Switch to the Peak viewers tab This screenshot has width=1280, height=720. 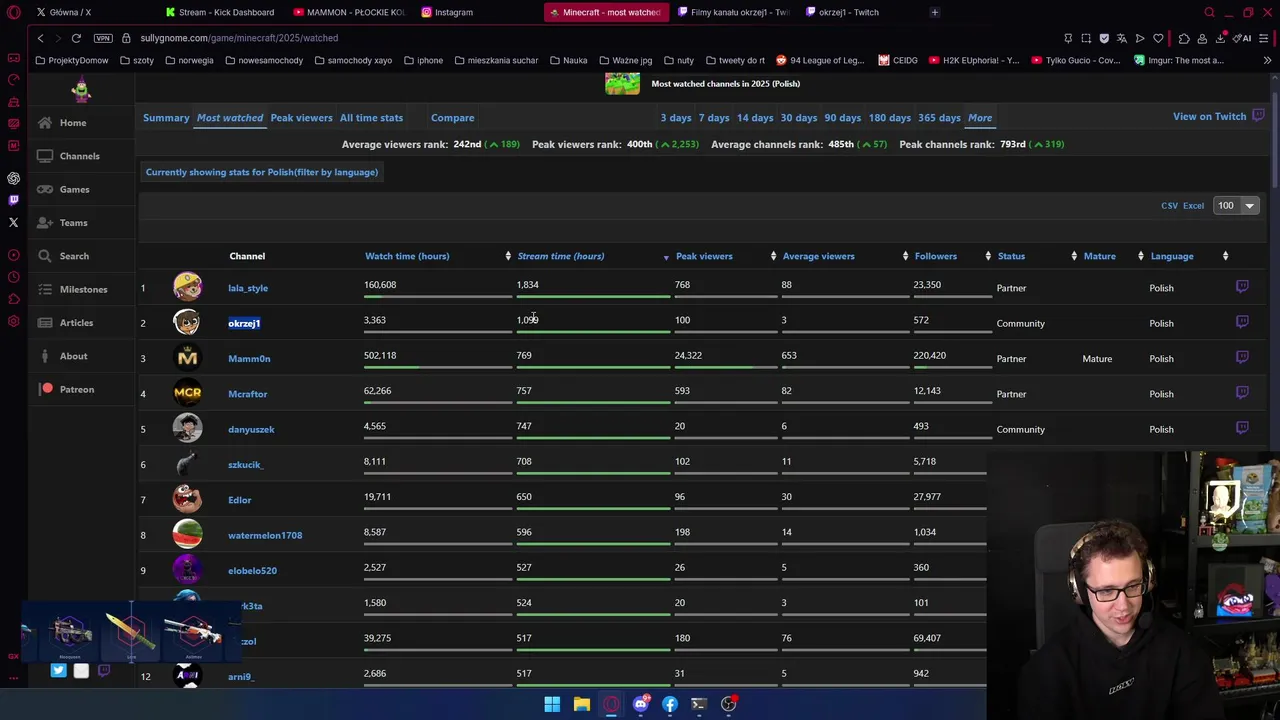tap(301, 118)
